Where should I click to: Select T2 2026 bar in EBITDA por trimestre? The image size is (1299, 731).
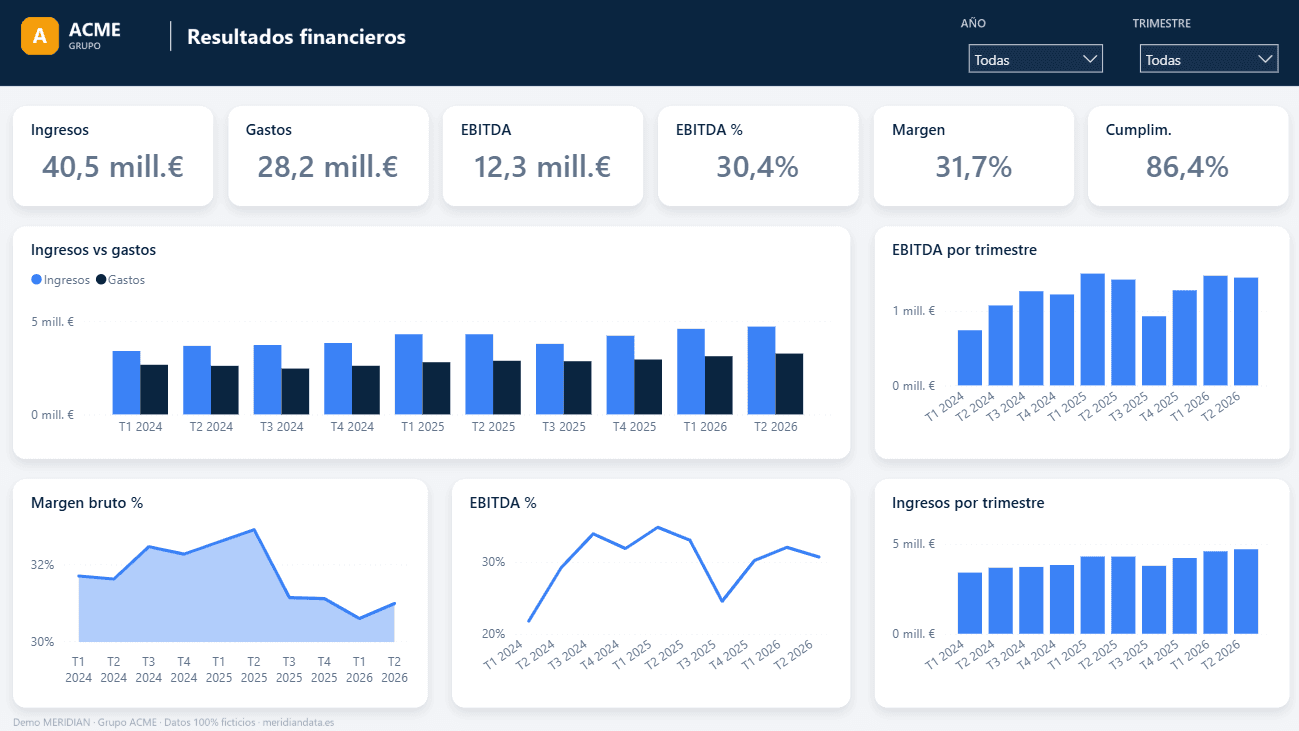click(x=1246, y=331)
